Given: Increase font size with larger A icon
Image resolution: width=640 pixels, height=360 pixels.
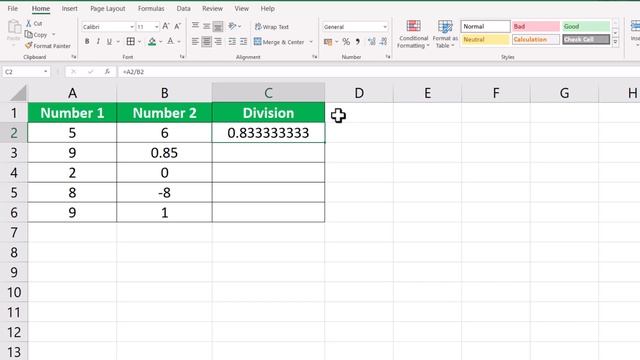Looking at the screenshot, I should click(166, 27).
